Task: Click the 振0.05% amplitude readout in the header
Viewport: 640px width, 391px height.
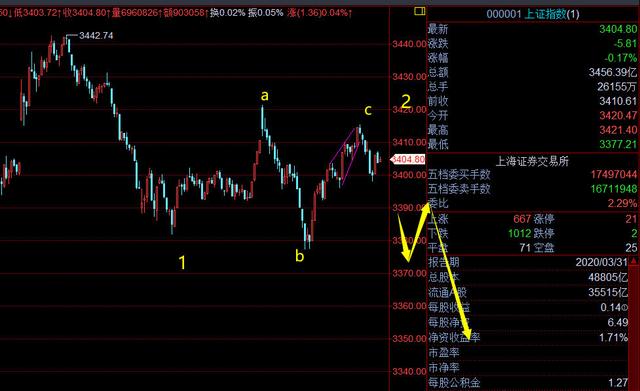Action: tap(266, 13)
